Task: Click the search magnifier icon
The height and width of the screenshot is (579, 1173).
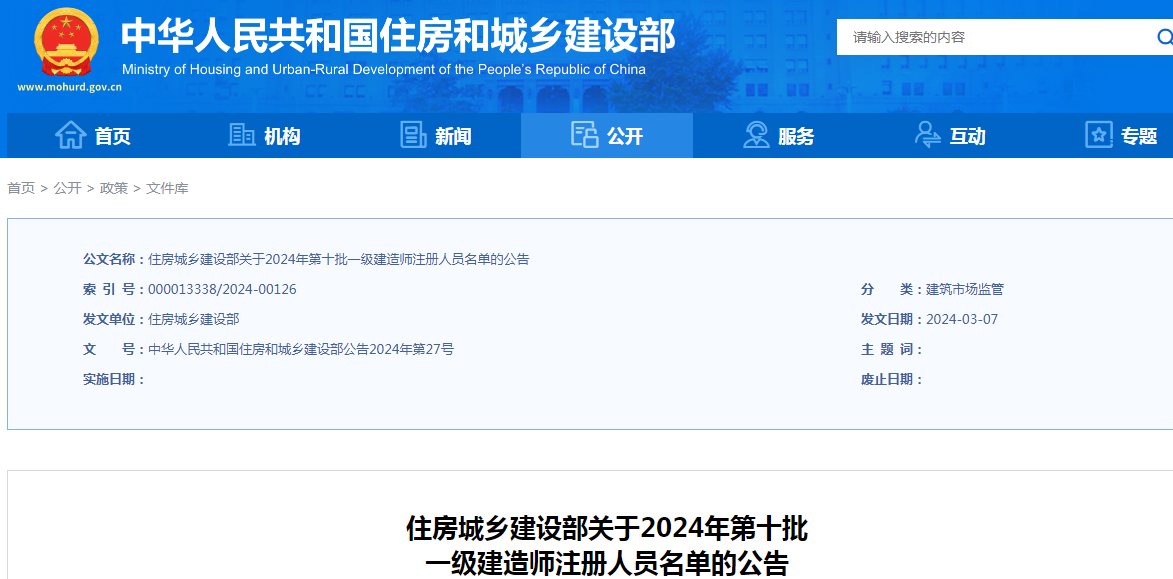Action: pyautogui.click(x=1165, y=37)
